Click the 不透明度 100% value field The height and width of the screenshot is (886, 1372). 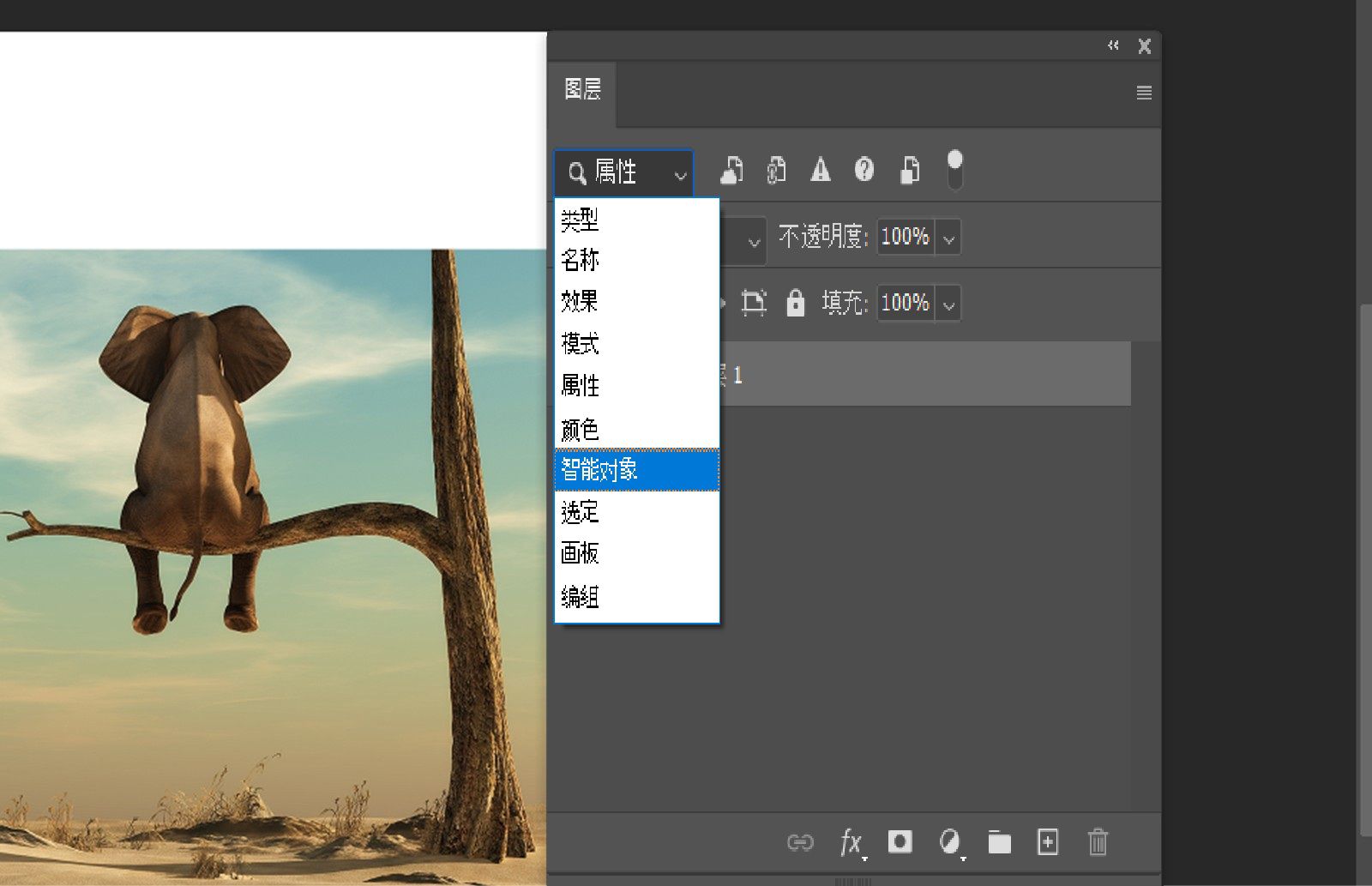tap(906, 238)
